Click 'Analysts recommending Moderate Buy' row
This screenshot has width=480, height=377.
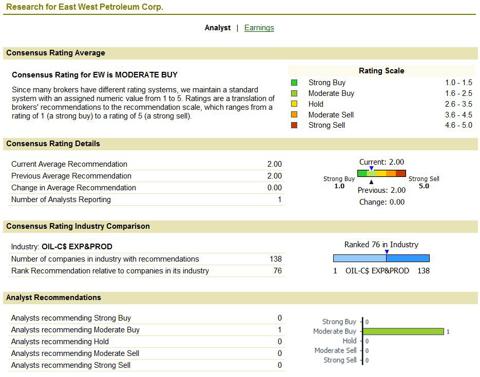(x=147, y=330)
